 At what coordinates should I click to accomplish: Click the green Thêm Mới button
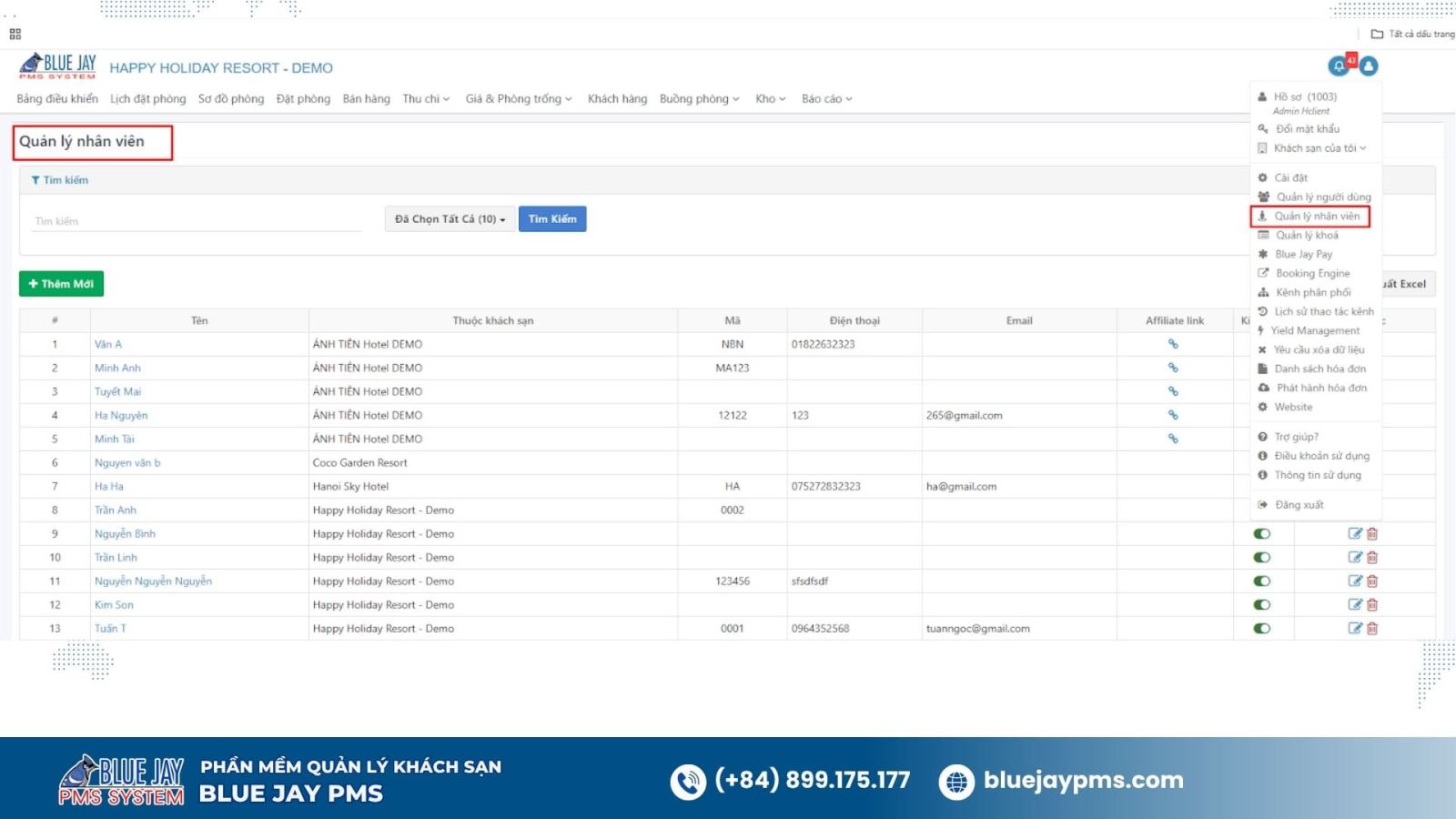pos(61,284)
